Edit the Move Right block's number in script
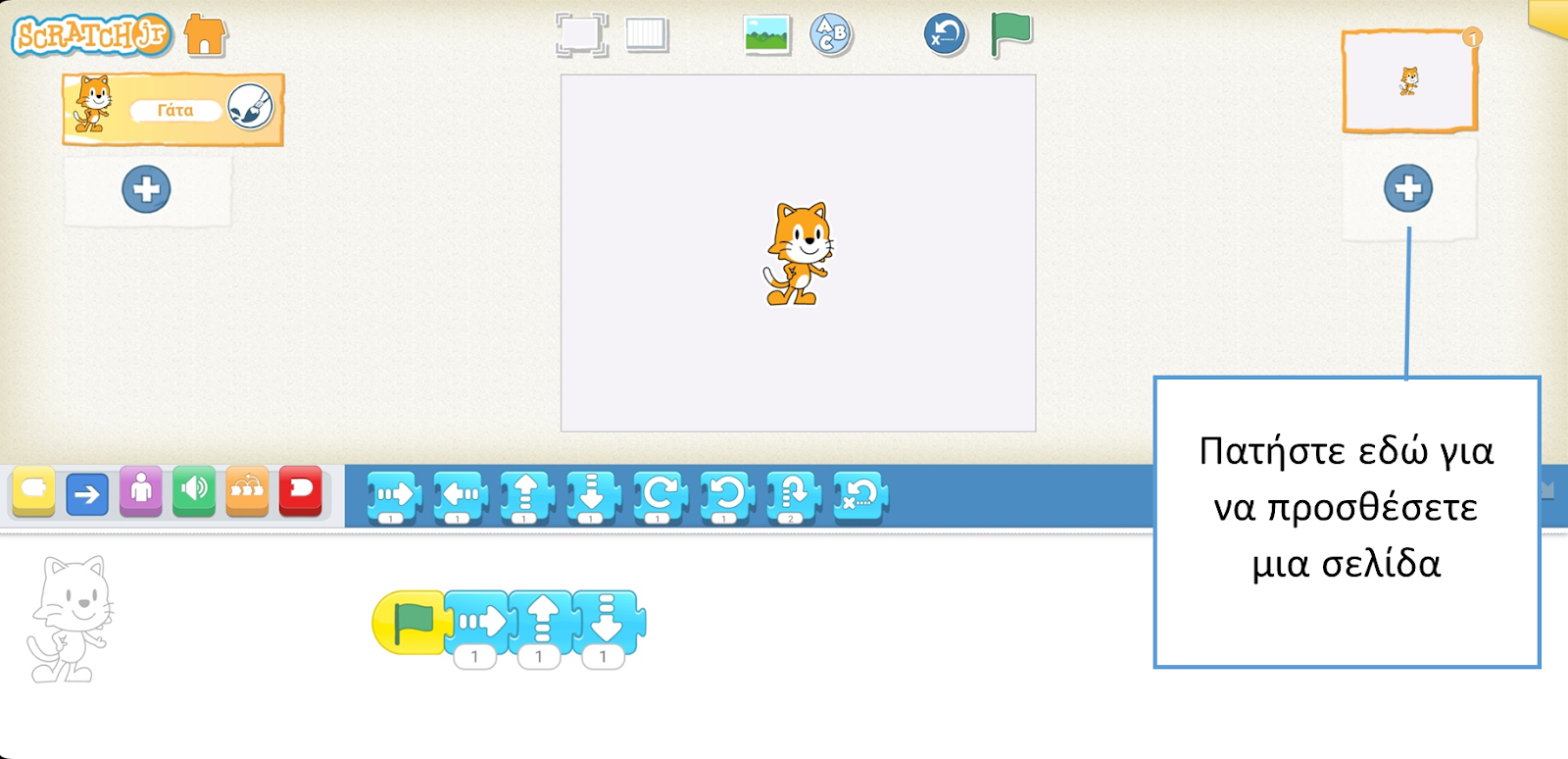This screenshot has width=1568, height=759. coord(475,657)
